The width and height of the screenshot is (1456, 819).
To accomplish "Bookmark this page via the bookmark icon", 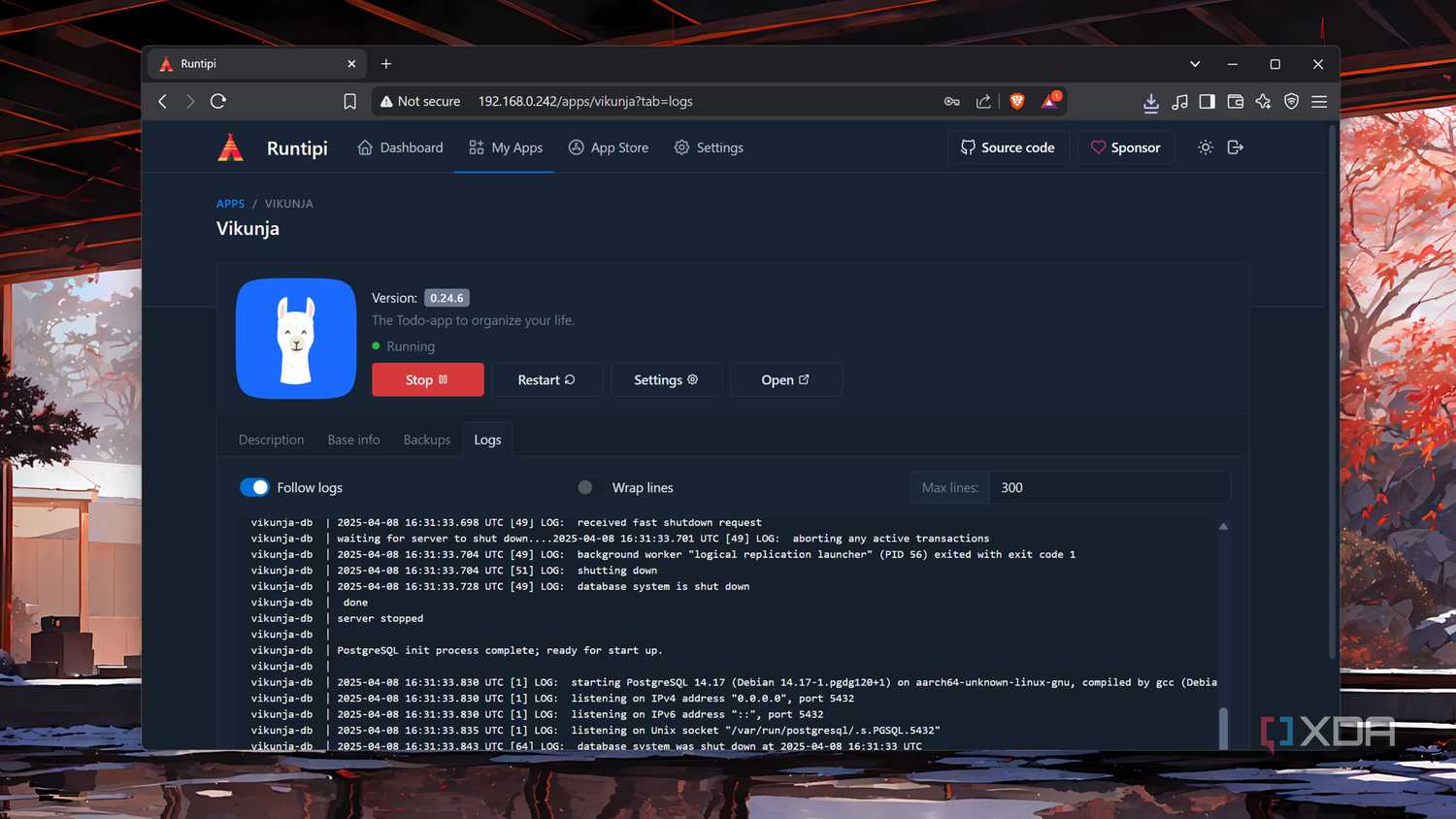I will (350, 101).
